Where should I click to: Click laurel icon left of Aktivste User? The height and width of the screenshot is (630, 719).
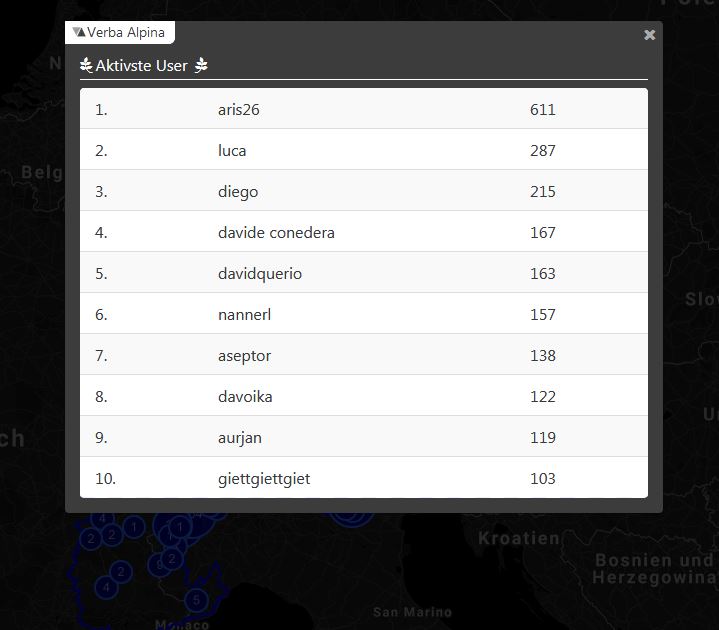click(86, 66)
